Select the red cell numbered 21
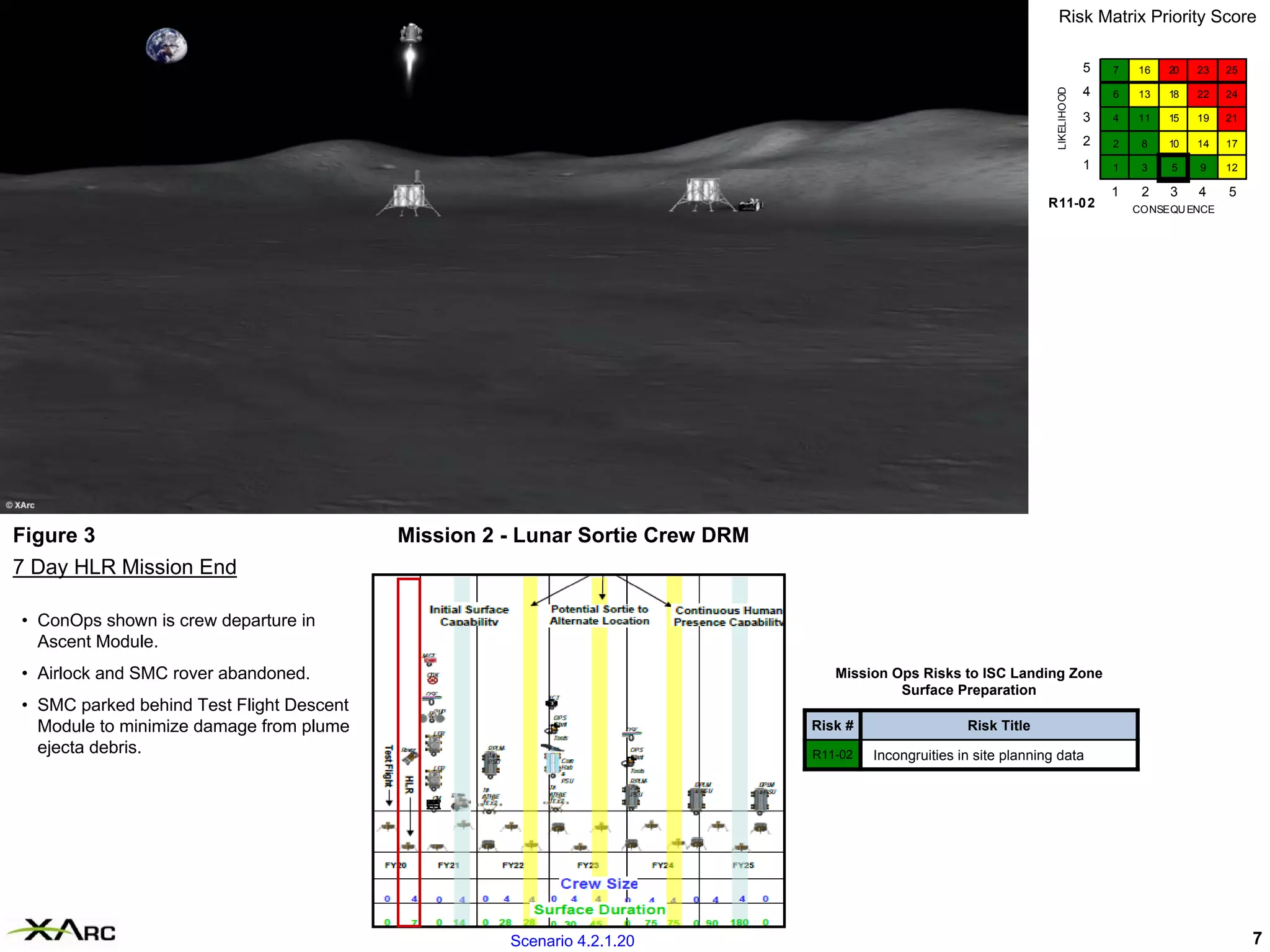Image resolution: width=1270 pixels, height=952 pixels. [1232, 118]
